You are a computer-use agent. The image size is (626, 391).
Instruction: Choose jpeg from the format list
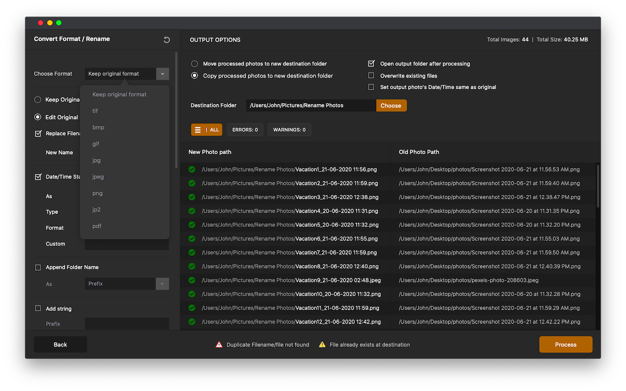[x=98, y=177]
